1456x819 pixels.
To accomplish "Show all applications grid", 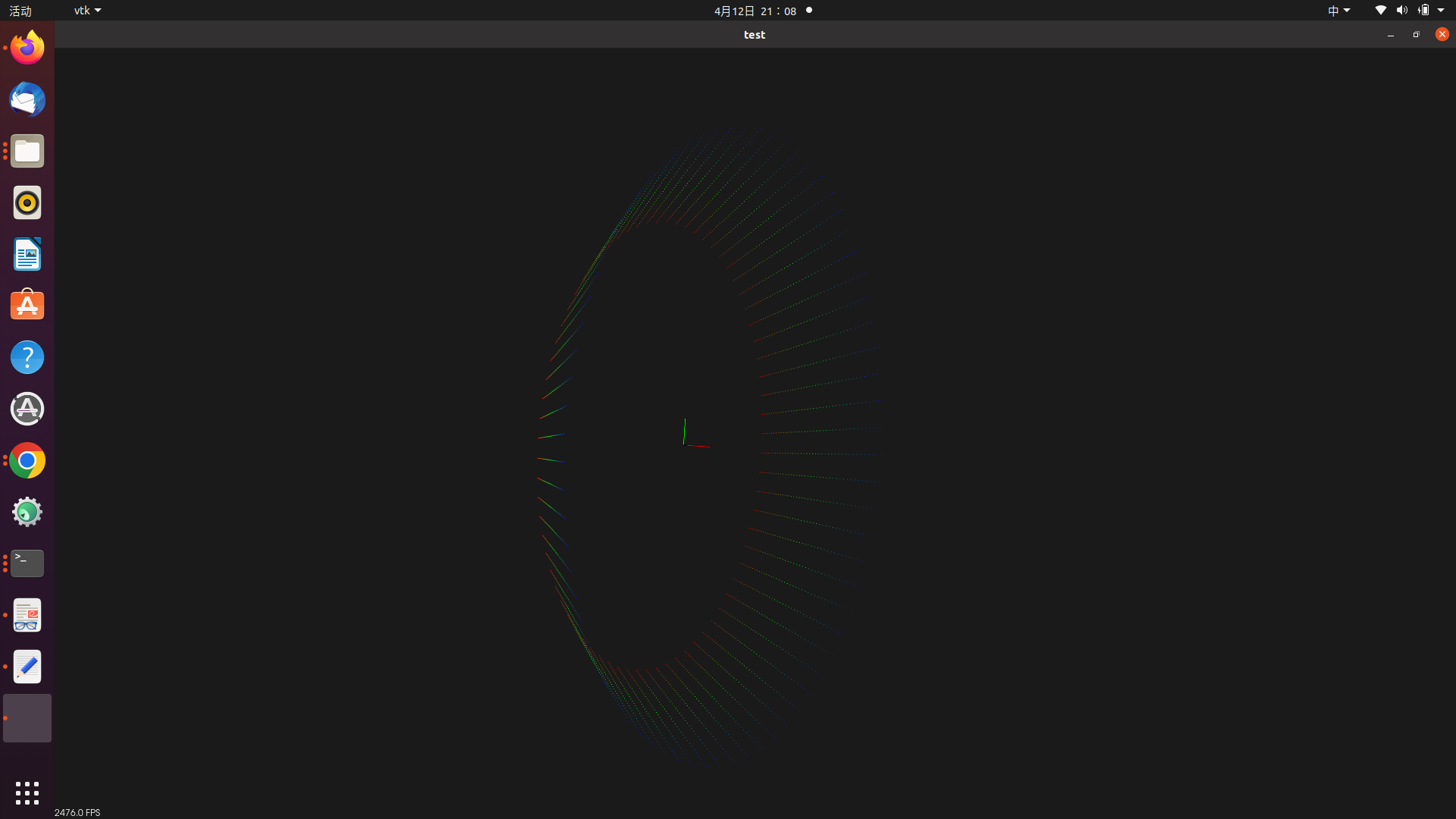I will (27, 792).
